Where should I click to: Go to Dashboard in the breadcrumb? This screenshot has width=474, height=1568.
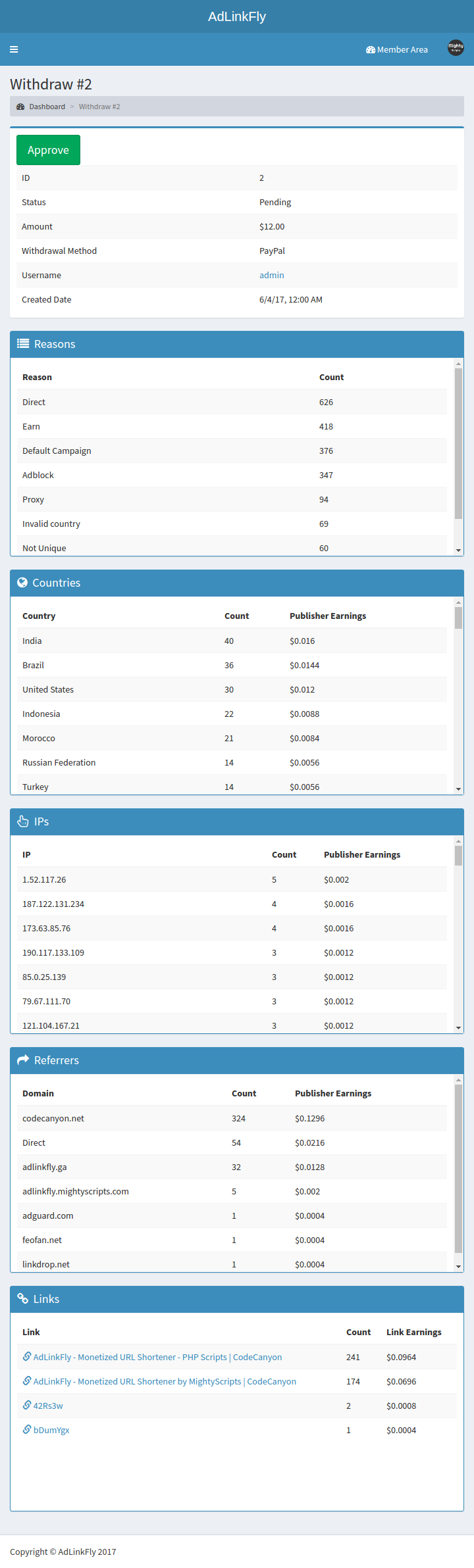tap(47, 107)
